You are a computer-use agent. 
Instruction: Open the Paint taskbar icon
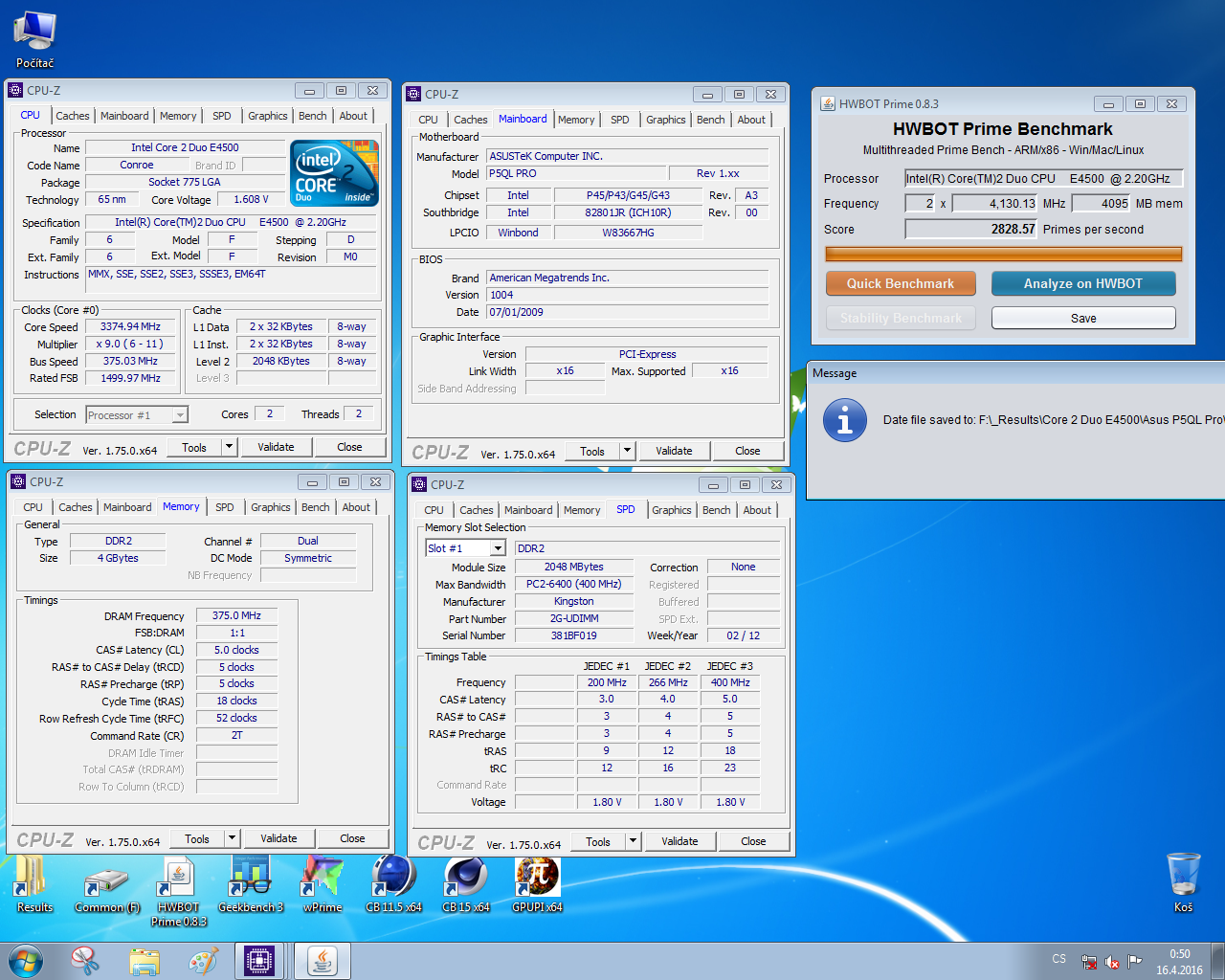point(203,961)
